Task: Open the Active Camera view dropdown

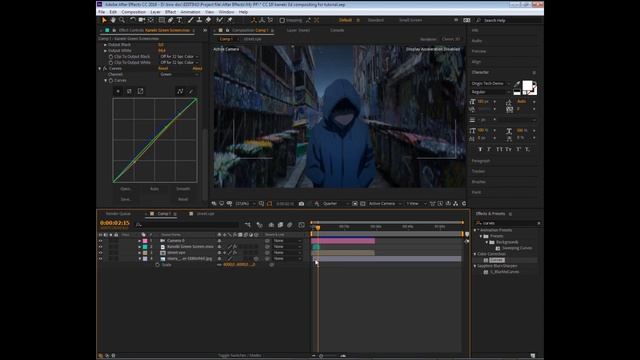Action: click(384, 203)
